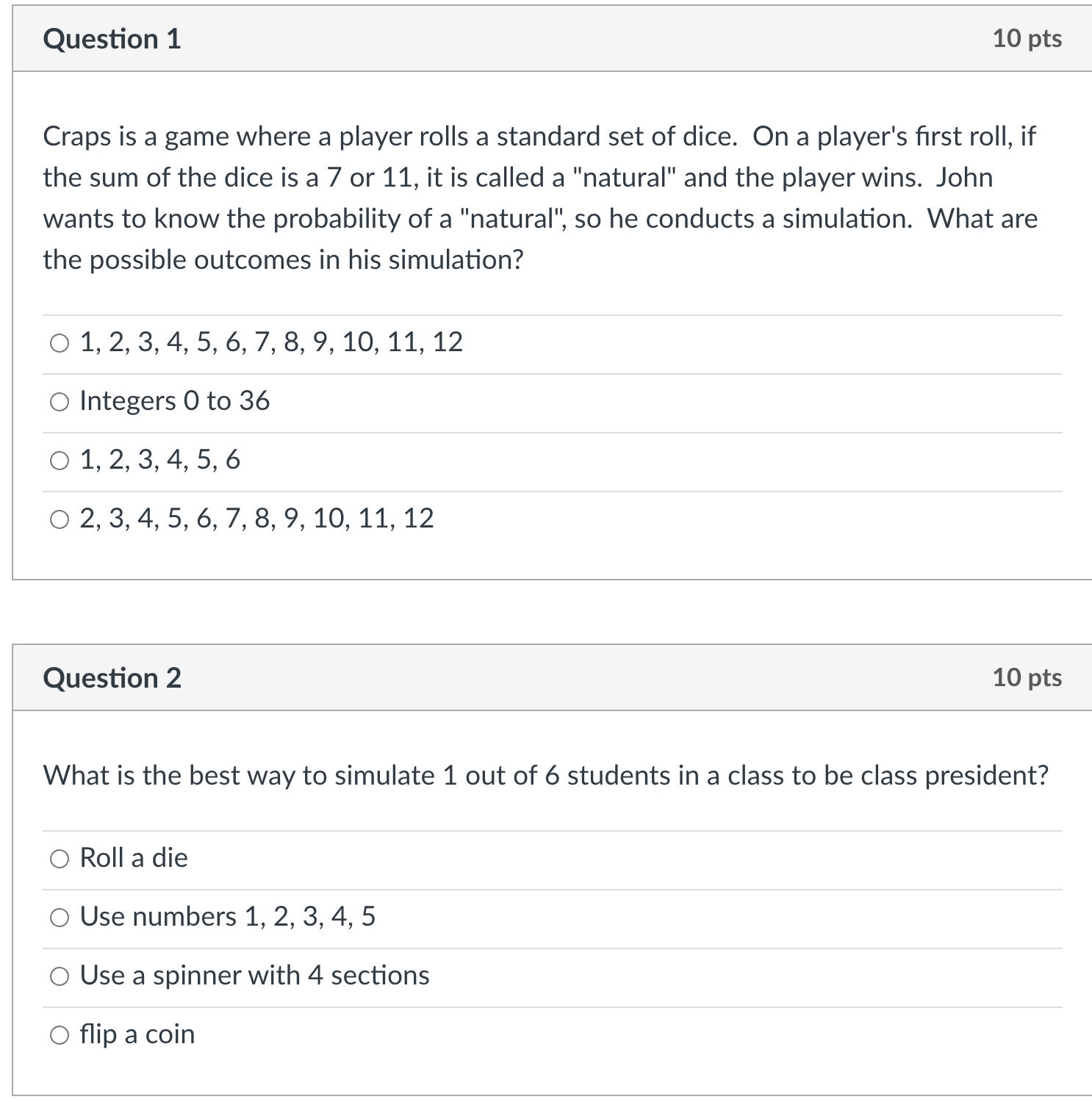Select answer "Use numbers 1, 2, 3, 4, 5"

[60, 916]
